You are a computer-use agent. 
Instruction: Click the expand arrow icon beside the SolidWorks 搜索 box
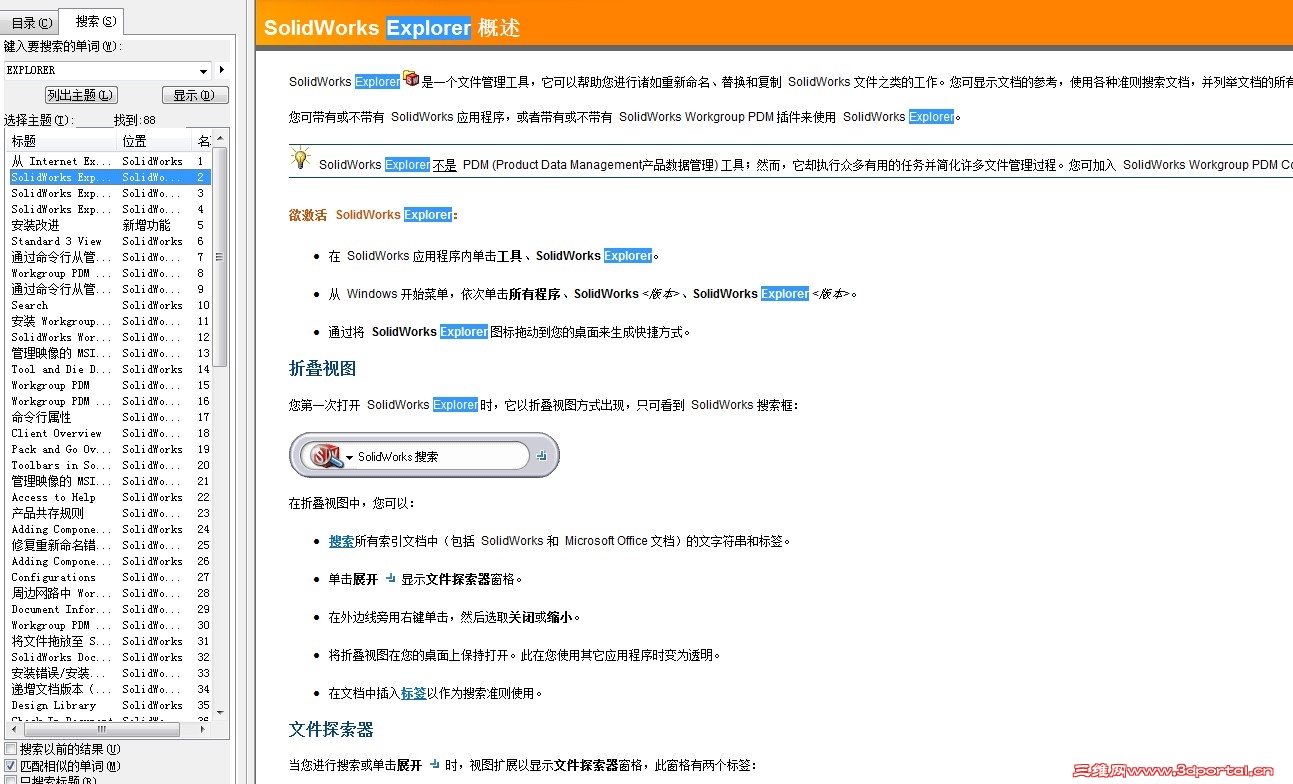(542, 456)
